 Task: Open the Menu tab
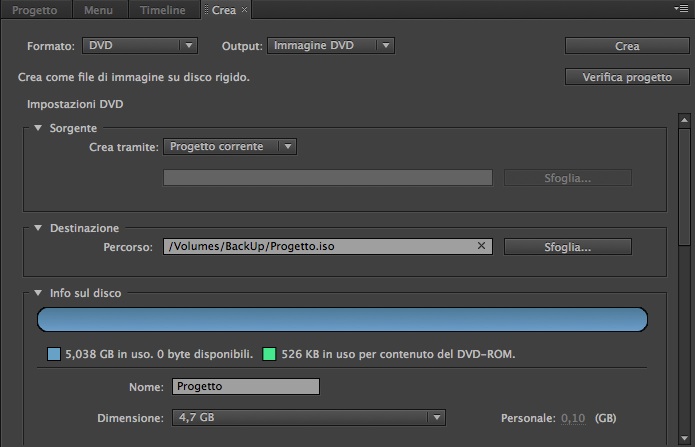[x=98, y=10]
